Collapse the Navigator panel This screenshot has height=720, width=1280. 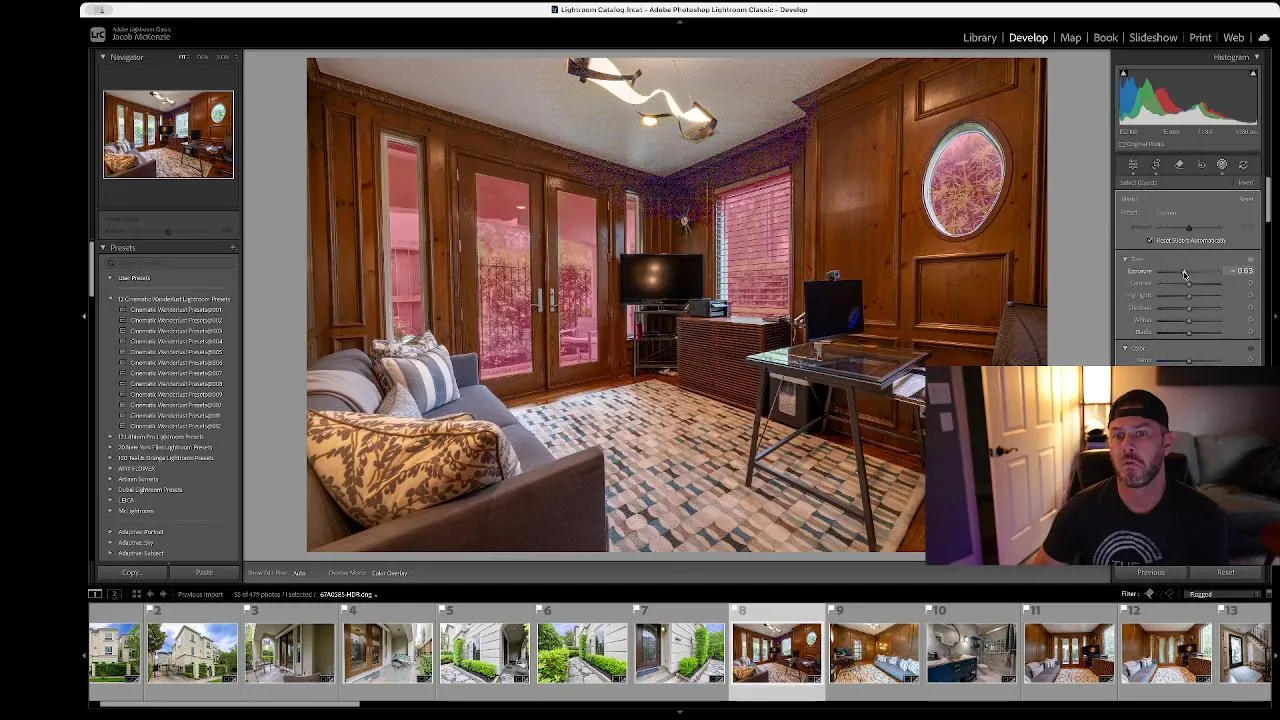pos(102,57)
